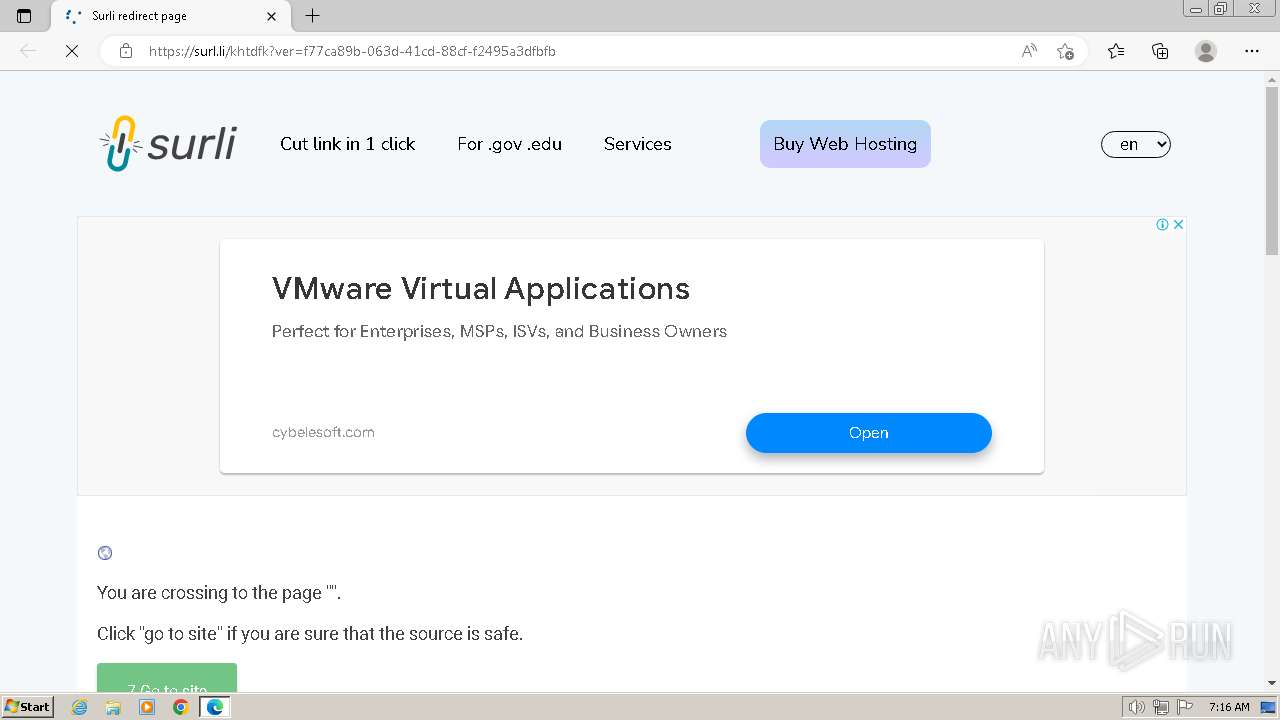Open the Windows Start menu
Image resolution: width=1280 pixels, height=720 pixels.
pyautogui.click(x=28, y=707)
